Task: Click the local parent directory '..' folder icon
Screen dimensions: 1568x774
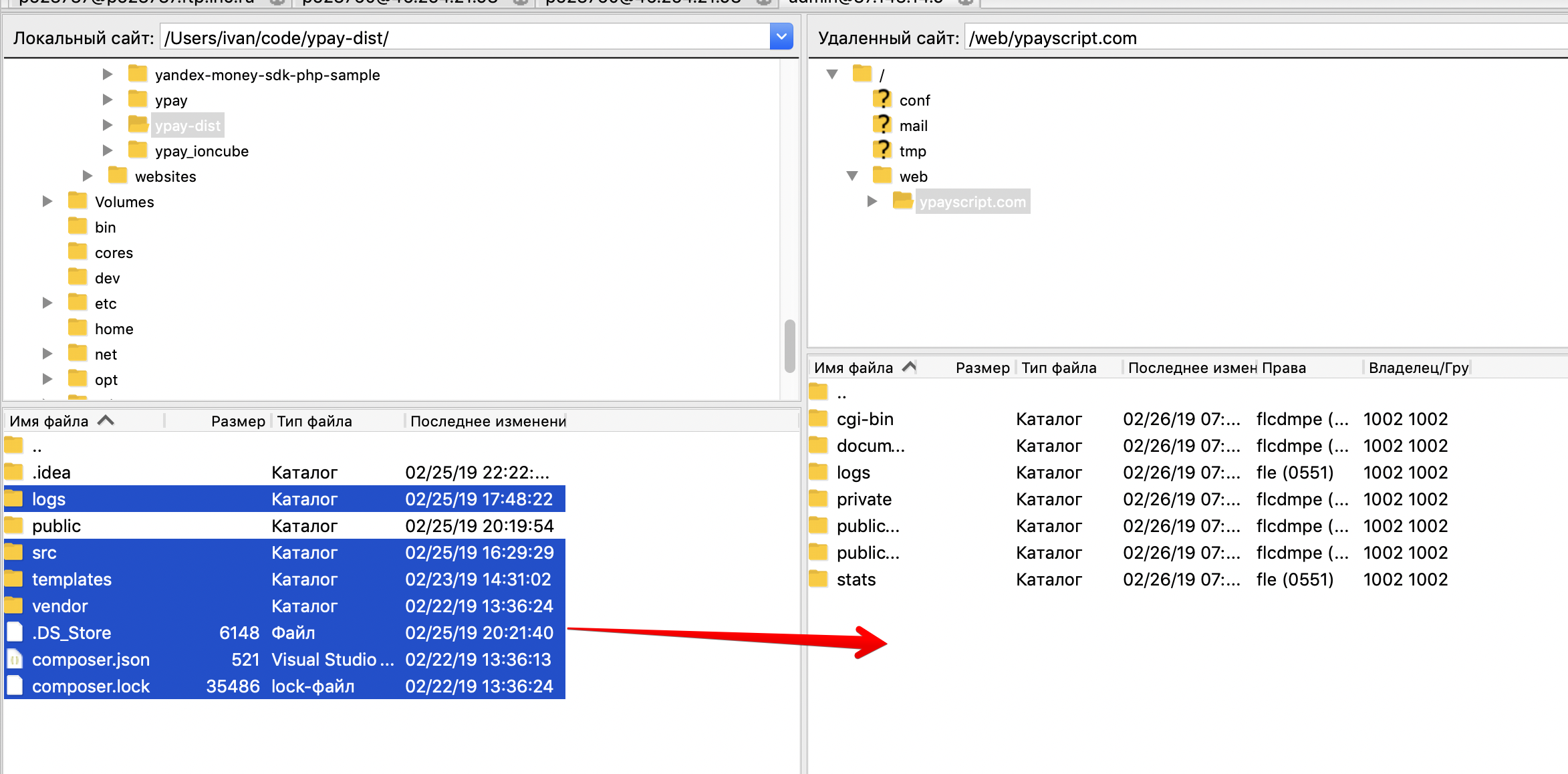Action: point(14,445)
